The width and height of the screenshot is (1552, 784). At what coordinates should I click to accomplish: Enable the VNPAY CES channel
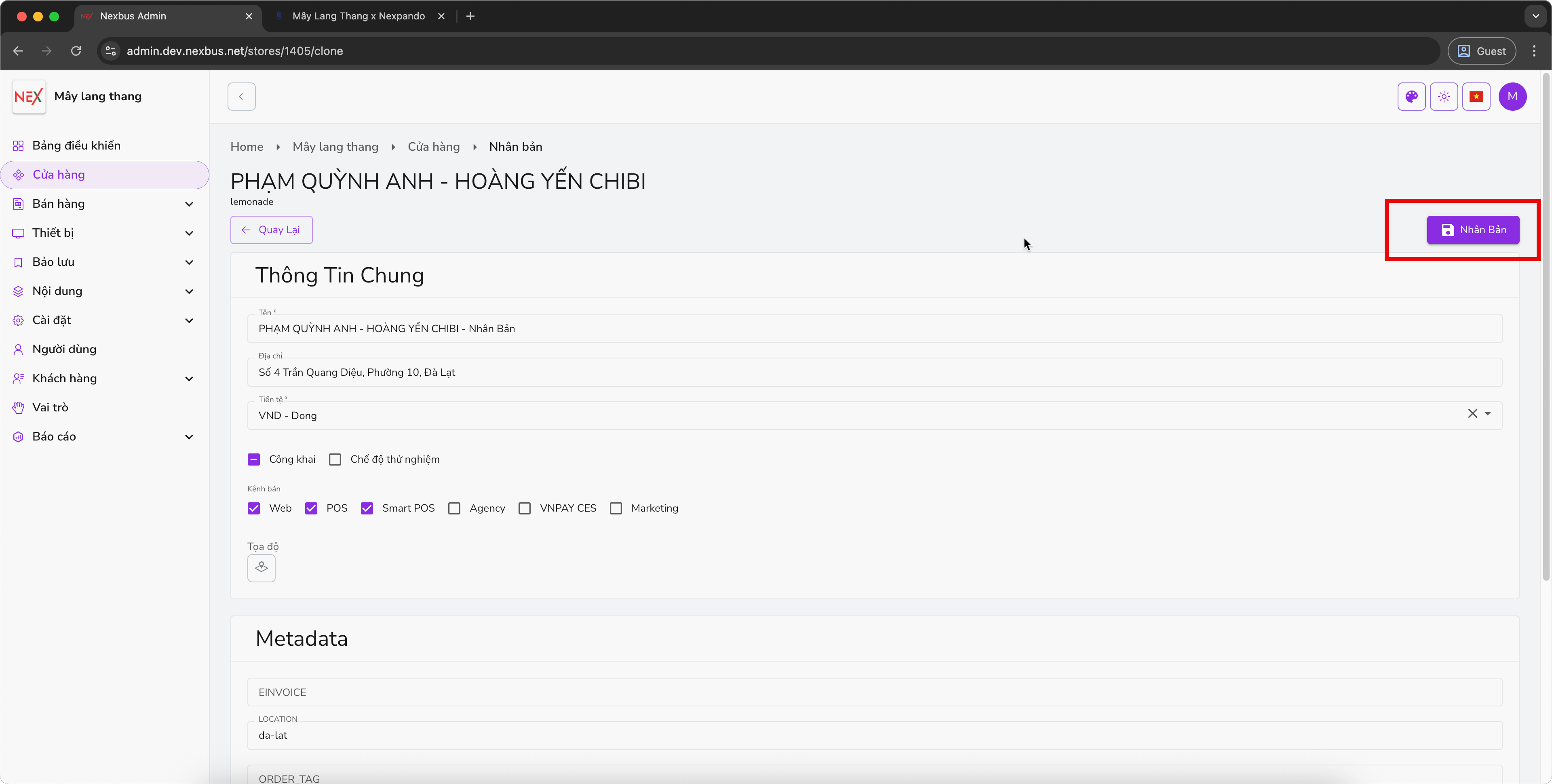pos(525,508)
